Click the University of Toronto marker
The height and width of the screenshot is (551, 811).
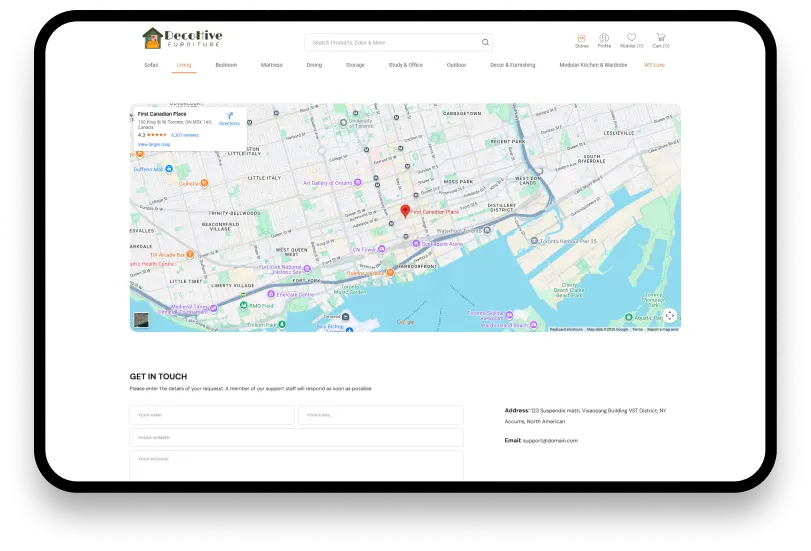[343, 123]
